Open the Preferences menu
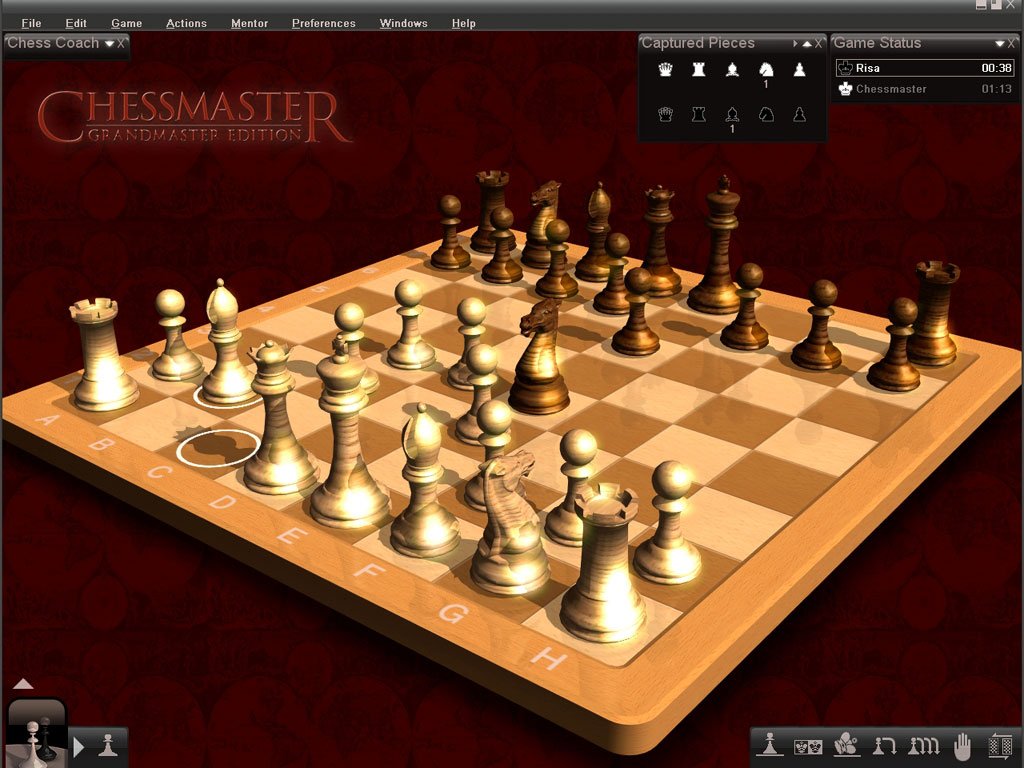 (x=323, y=23)
